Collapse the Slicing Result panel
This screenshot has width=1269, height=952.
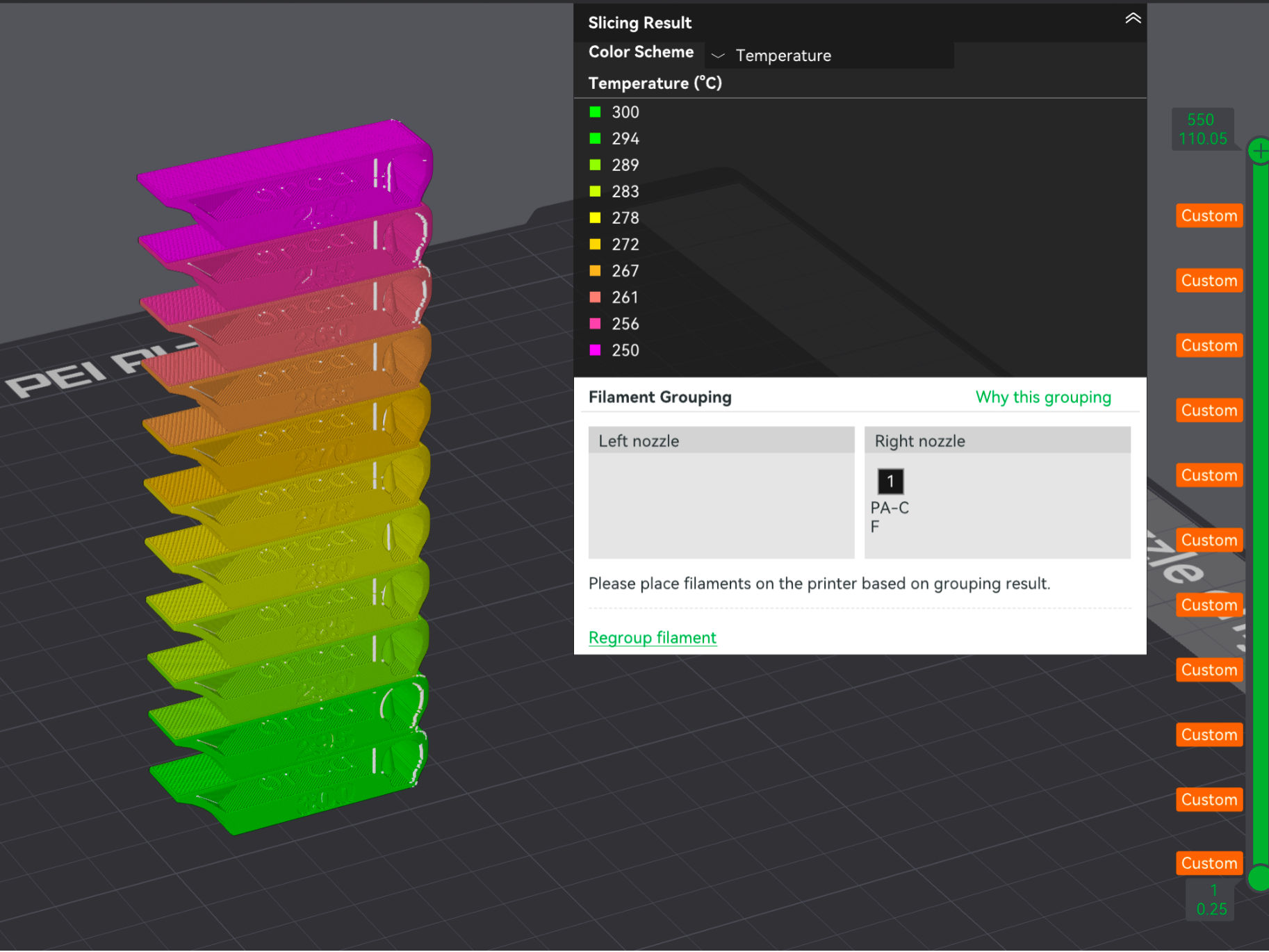point(1133,19)
